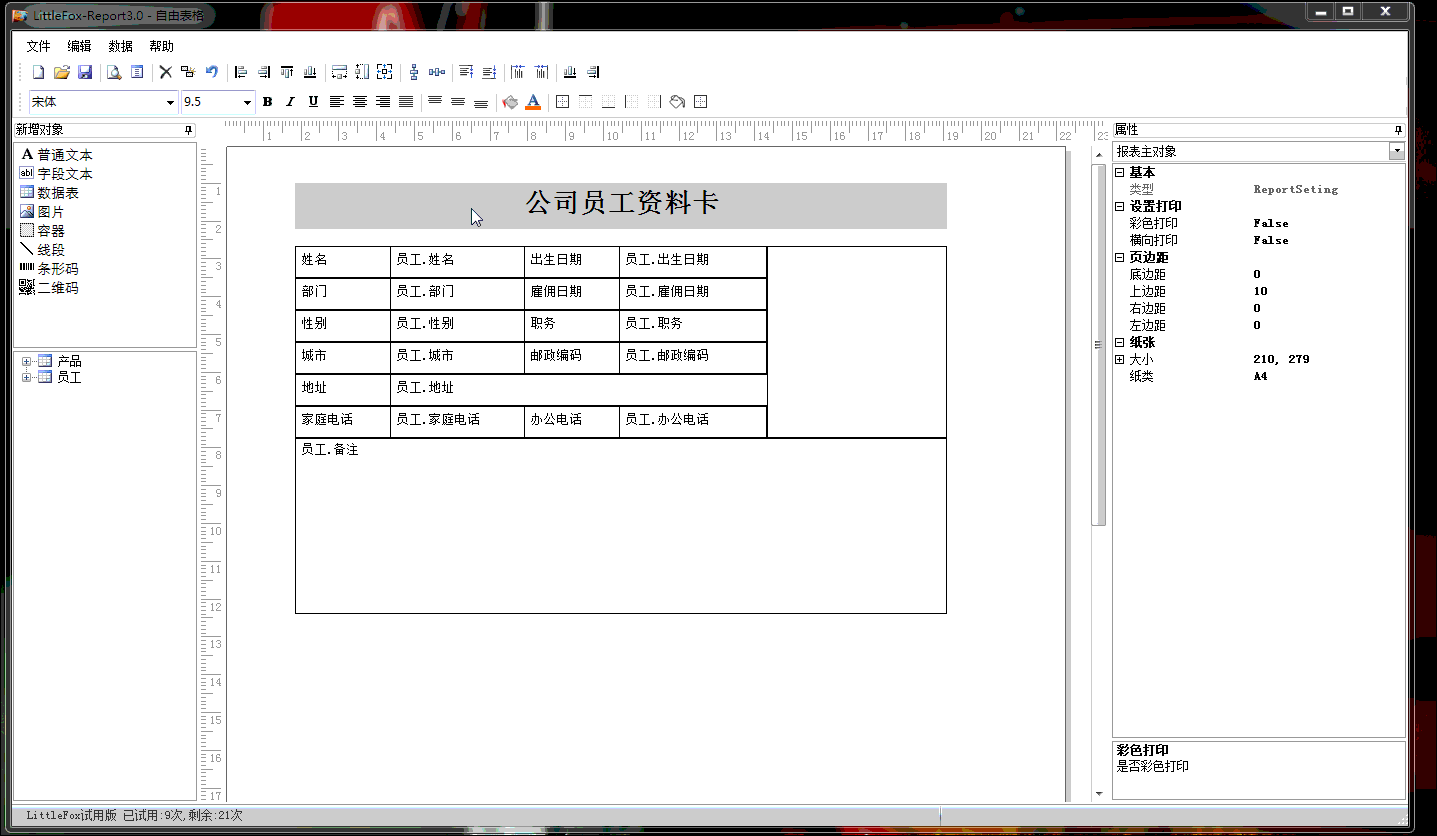Open the 帮助 menu
This screenshot has height=836, width=1437.
tap(161, 46)
